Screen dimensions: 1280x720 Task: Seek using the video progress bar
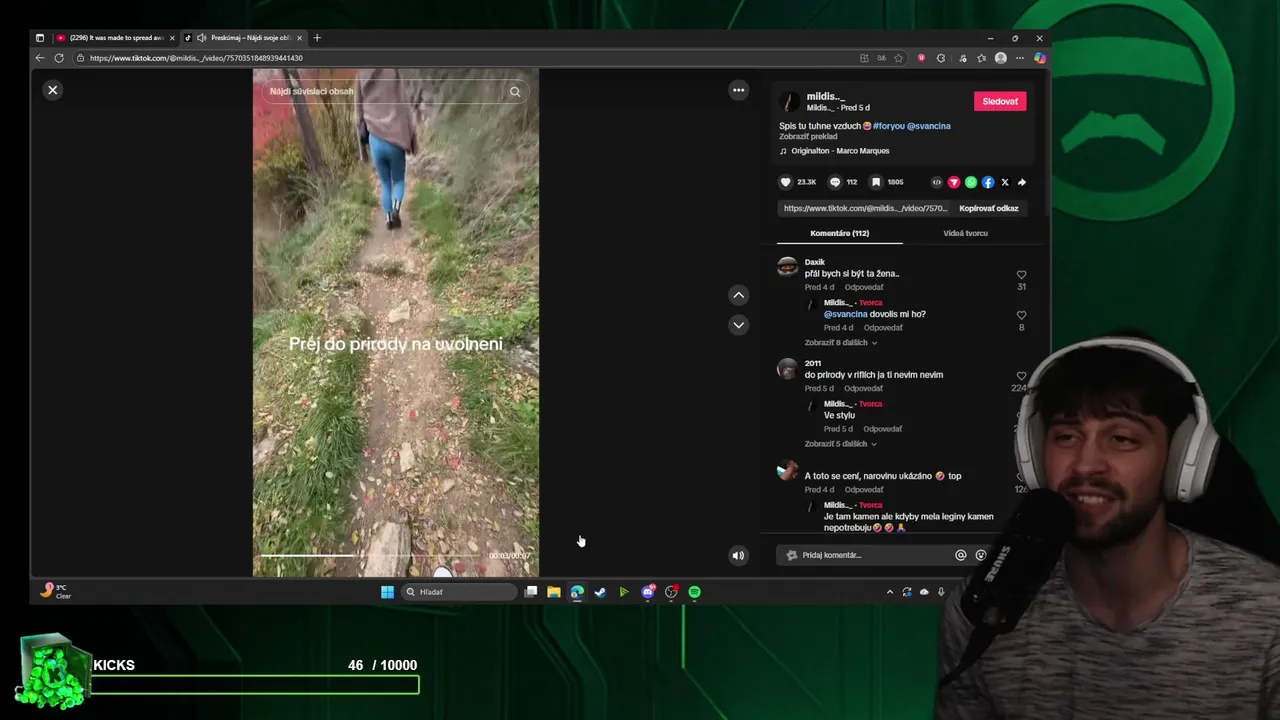pos(370,555)
